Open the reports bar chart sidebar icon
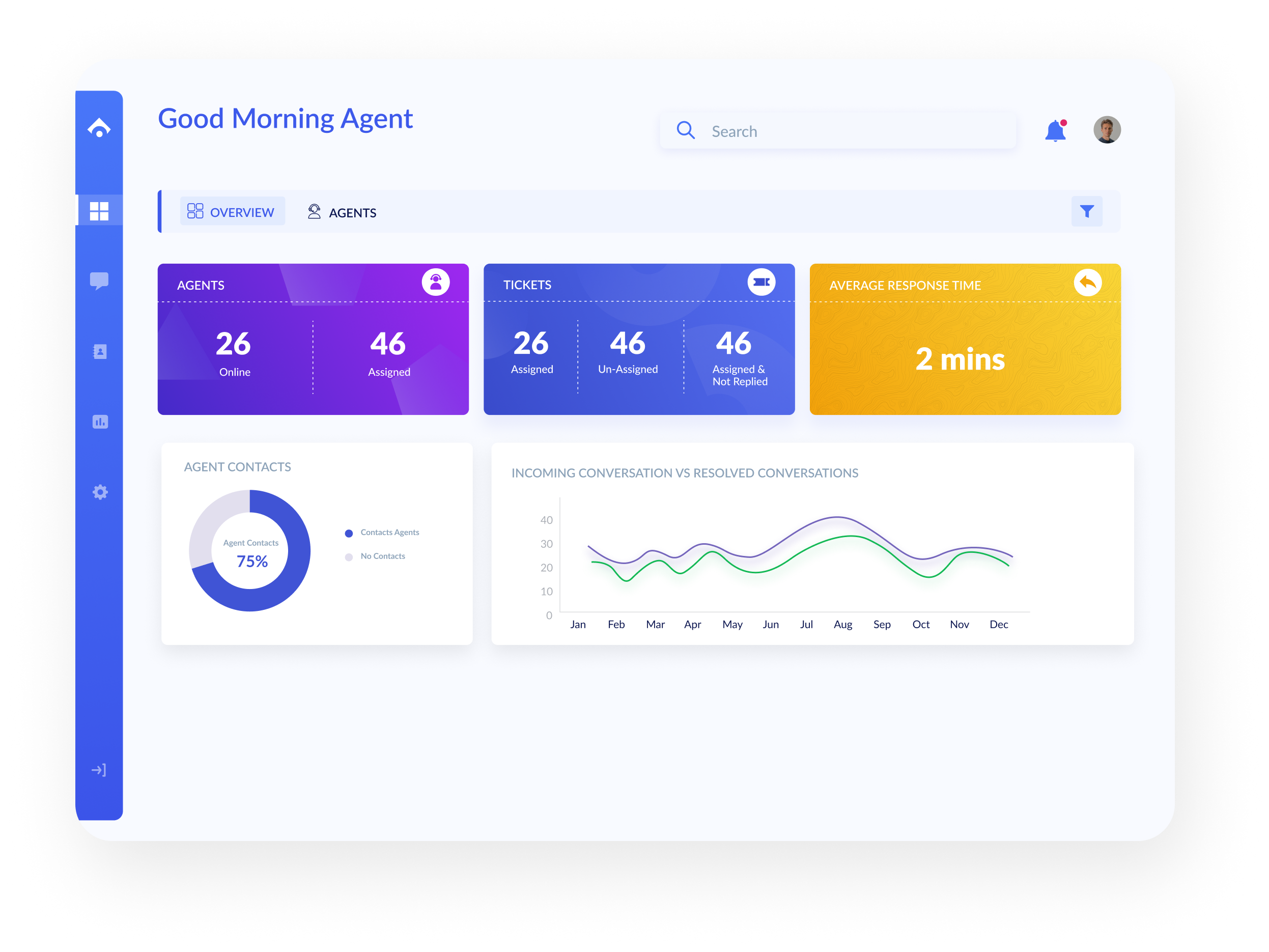 (100, 422)
